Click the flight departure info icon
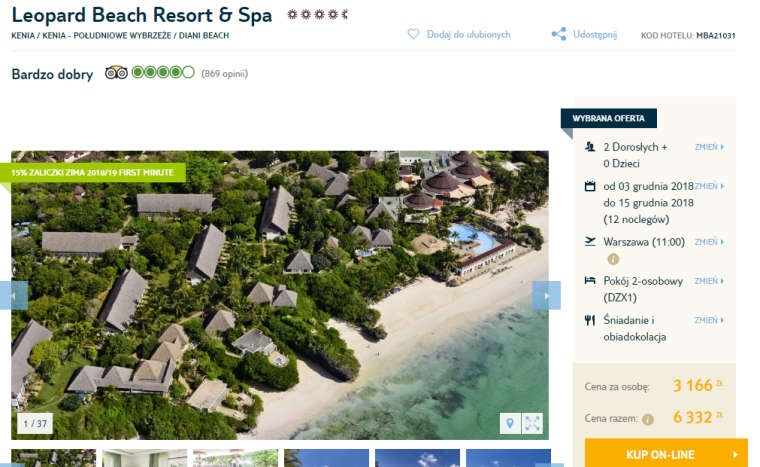Viewport: 760px width, 467px height. [613, 259]
